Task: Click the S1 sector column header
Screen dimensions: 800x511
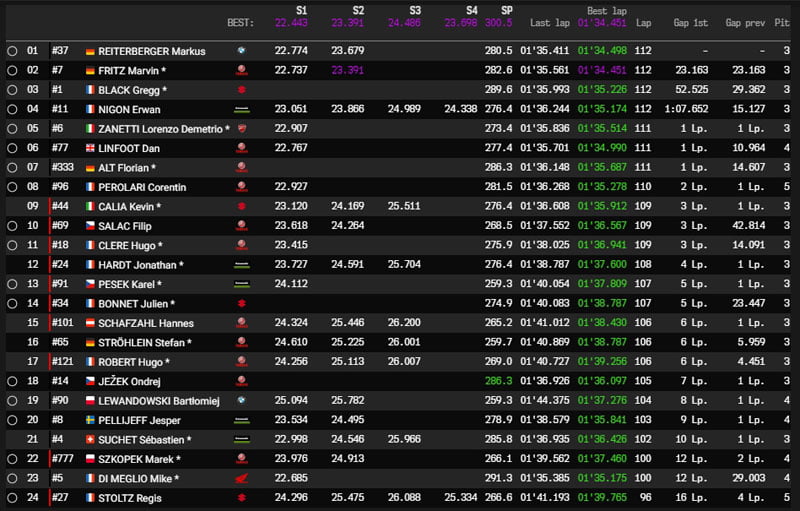Action: click(x=301, y=10)
